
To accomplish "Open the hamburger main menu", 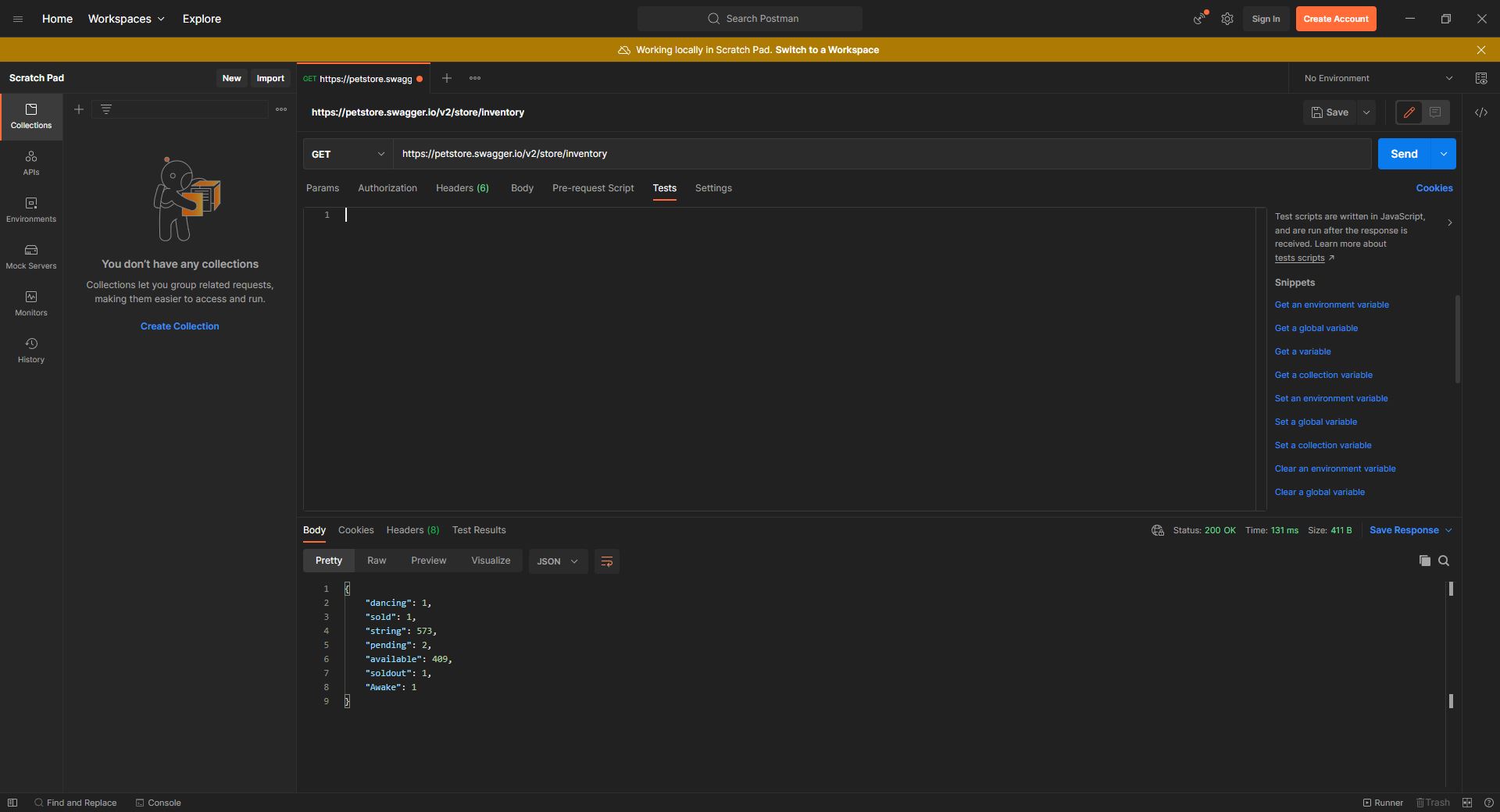I will click(18, 19).
